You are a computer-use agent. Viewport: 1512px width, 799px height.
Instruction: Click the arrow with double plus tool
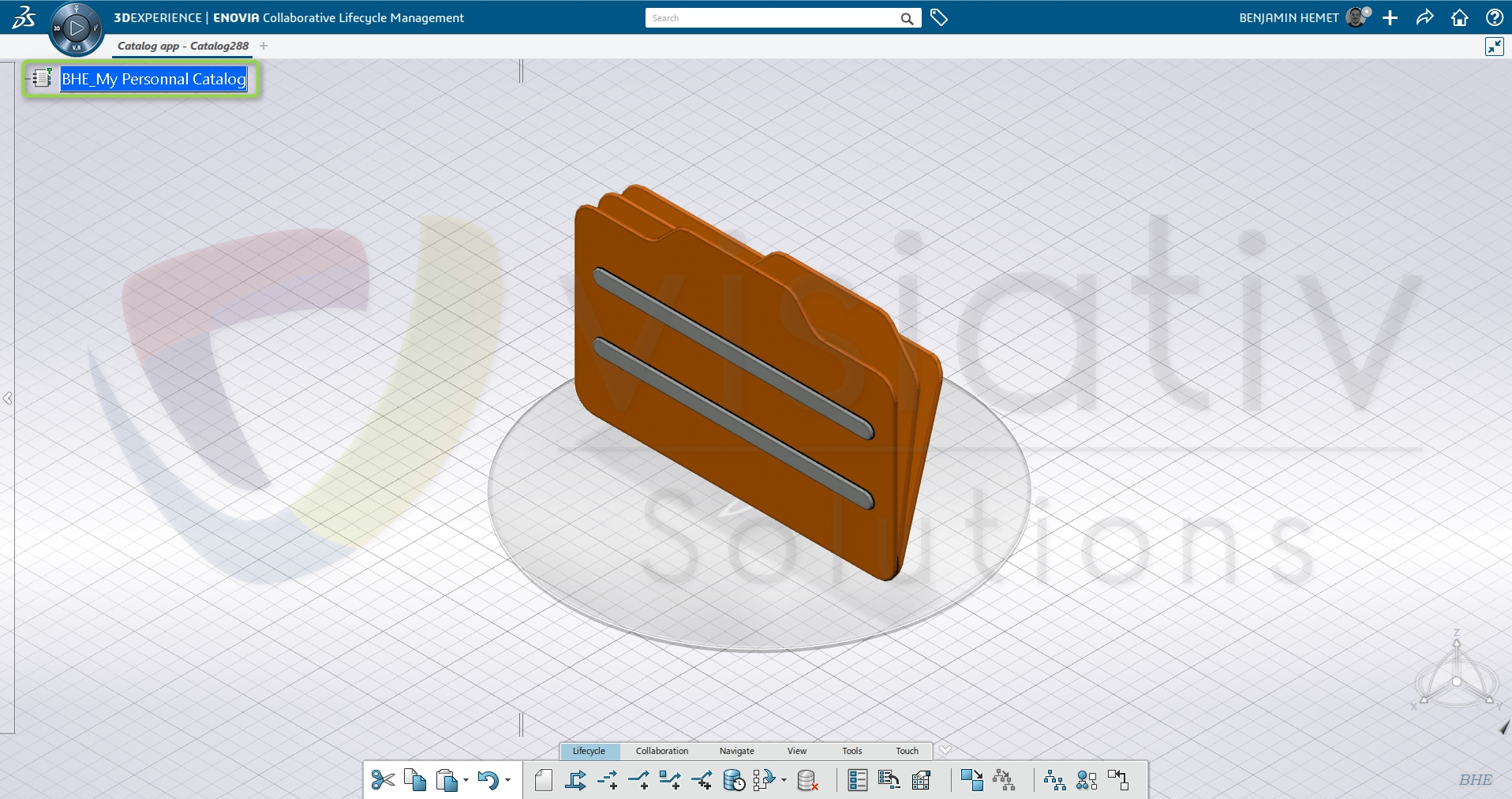[702, 780]
